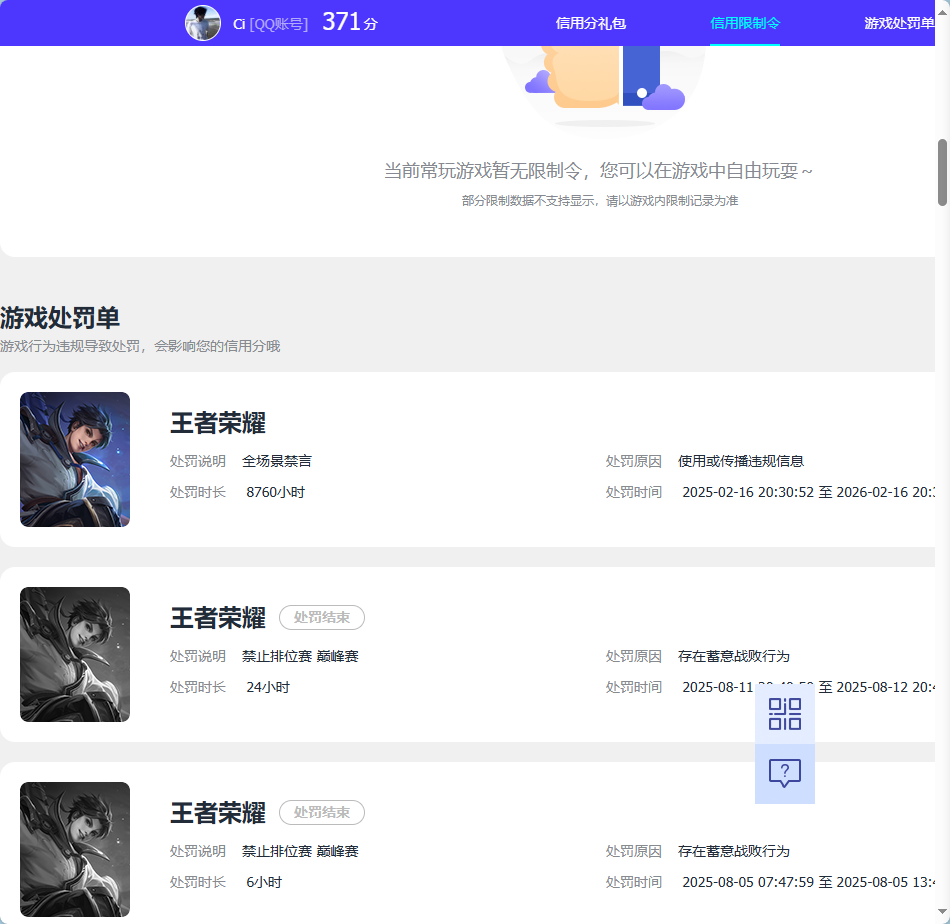Screen dimensions: 950x924
Task: Click the vertical scrollbar thumb
Action: pos(942,173)
